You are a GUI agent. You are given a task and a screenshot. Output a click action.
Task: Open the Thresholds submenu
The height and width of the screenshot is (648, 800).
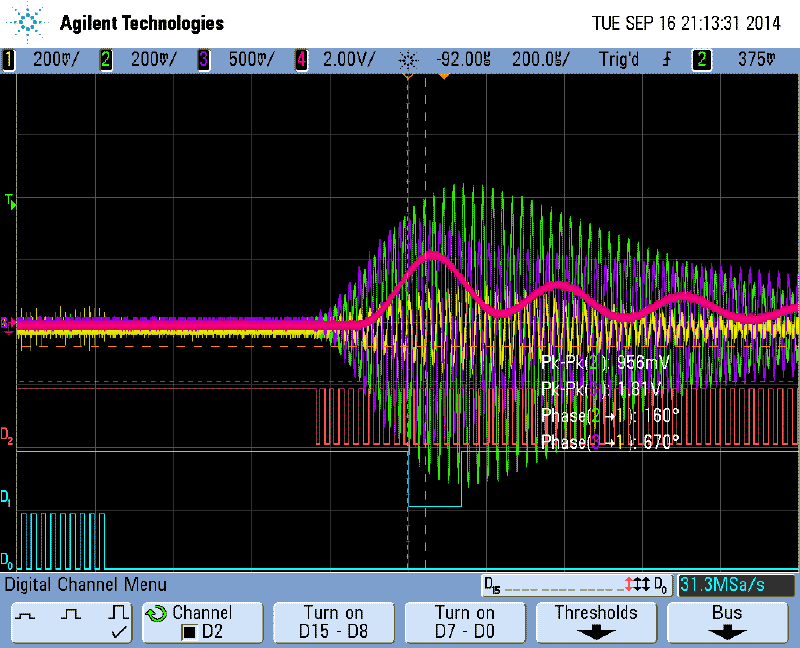(596, 621)
